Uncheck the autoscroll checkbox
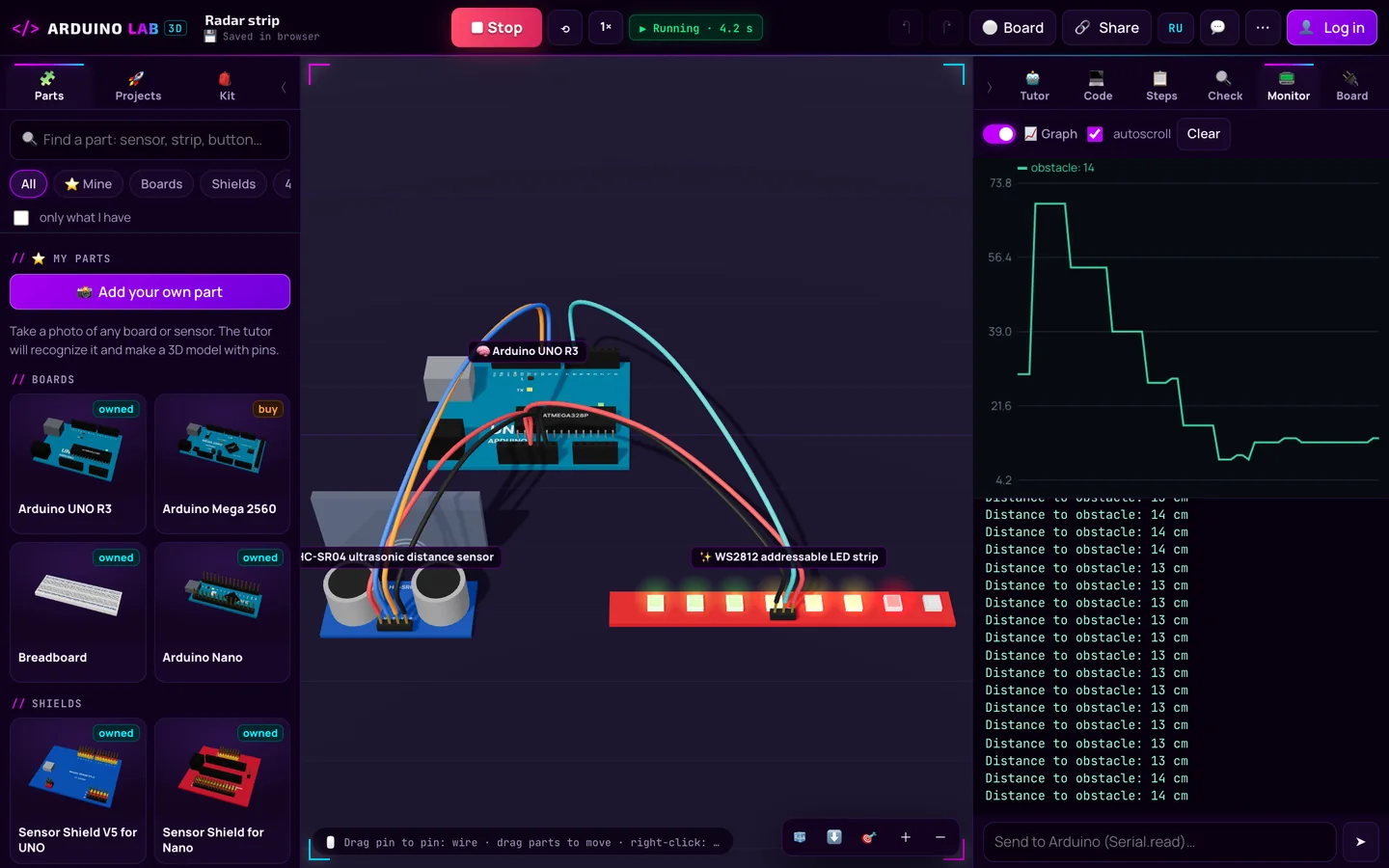This screenshot has width=1389, height=868. [1095, 134]
